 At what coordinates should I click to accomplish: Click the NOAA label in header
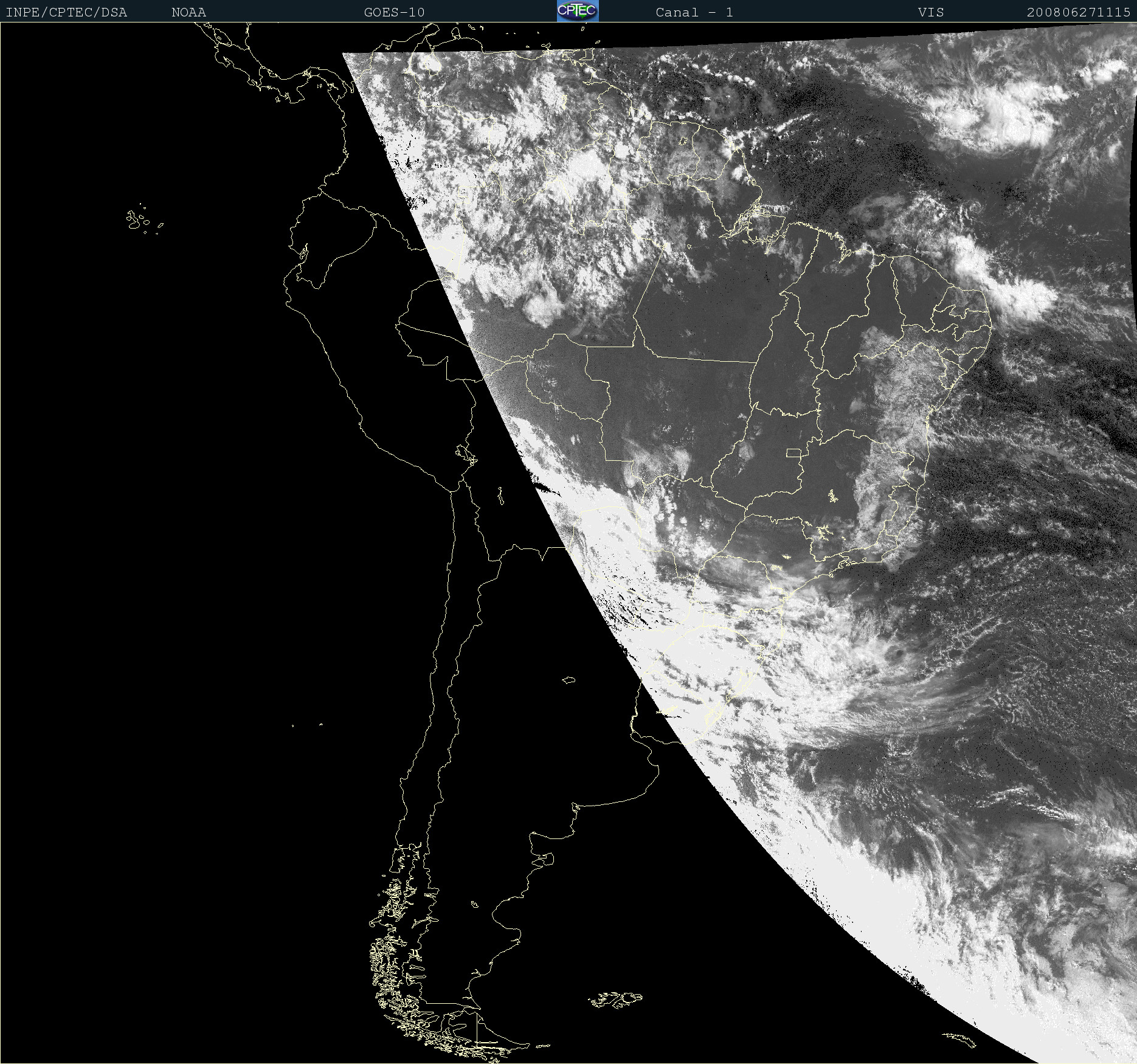click(x=188, y=12)
